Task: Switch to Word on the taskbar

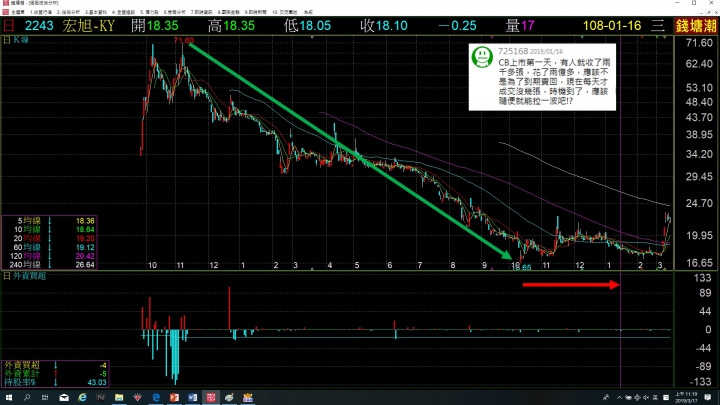Action: pos(192,397)
